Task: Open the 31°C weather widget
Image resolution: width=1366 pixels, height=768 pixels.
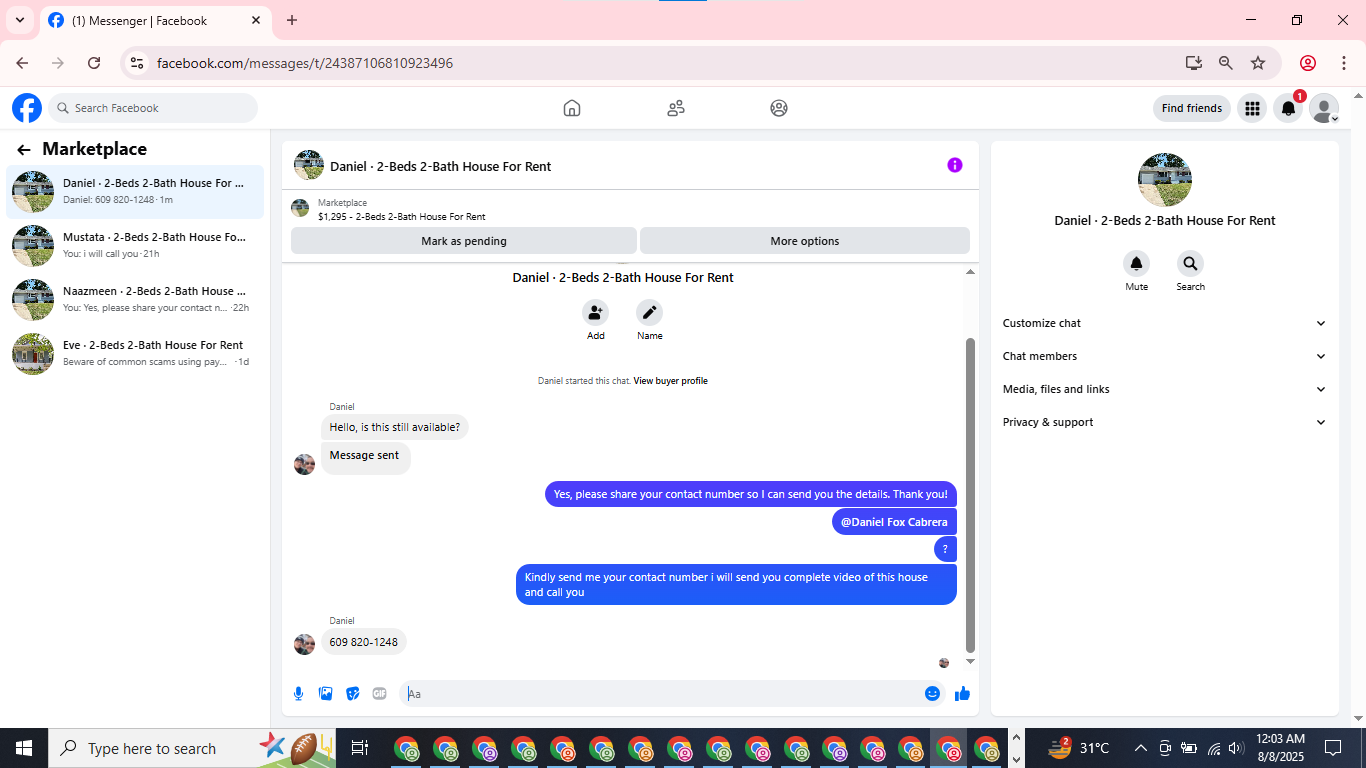Action: [1078, 748]
